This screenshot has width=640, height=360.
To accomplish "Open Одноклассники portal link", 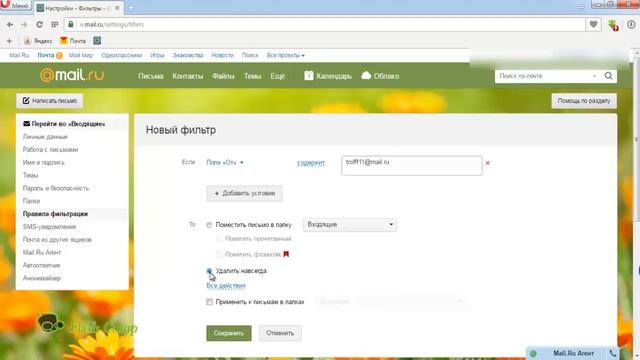I will (x=122, y=55).
